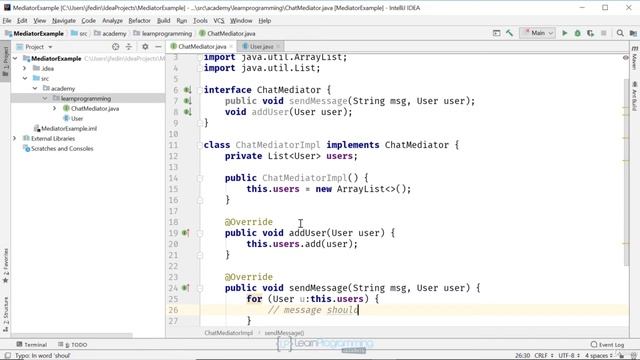The width and height of the screenshot is (640, 360).
Task: Open Project panel gear settings
Action: (145, 47)
